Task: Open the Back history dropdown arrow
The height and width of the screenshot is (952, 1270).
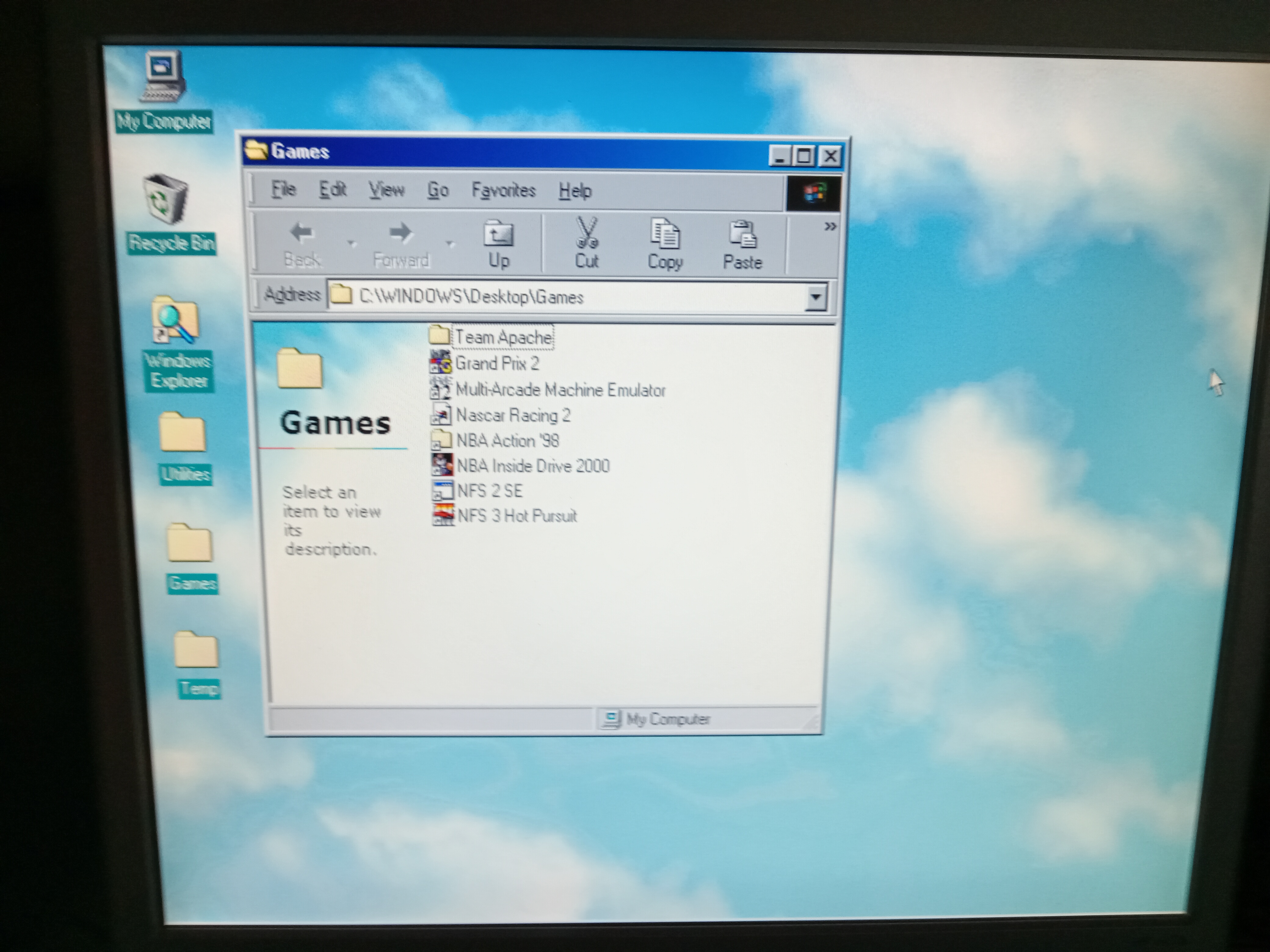Action: (351, 243)
